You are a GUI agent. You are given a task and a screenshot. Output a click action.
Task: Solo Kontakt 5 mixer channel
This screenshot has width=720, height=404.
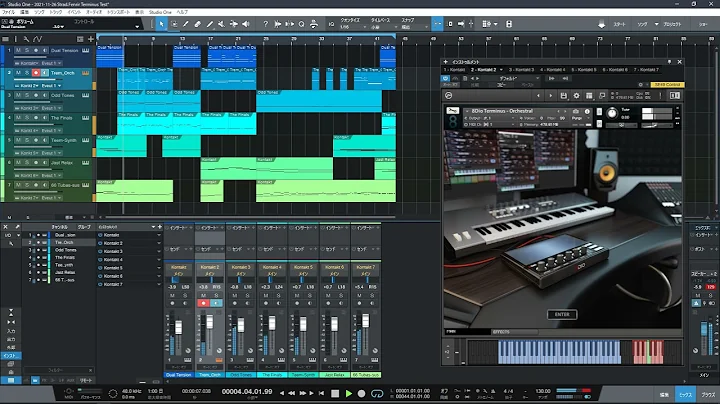(309, 295)
